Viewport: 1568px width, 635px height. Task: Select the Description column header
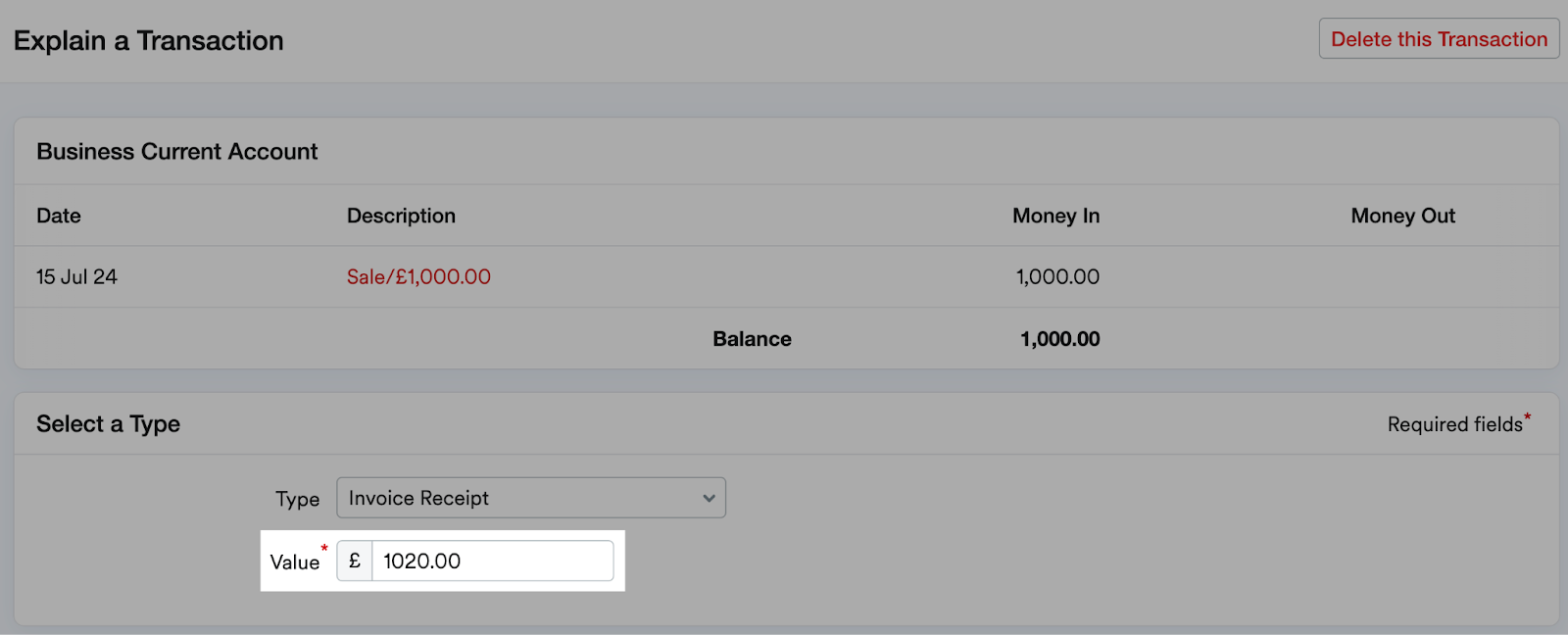coord(401,216)
